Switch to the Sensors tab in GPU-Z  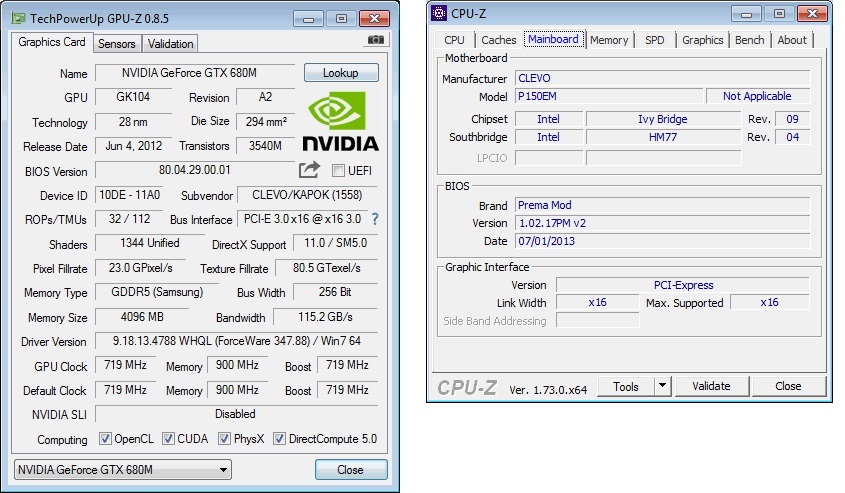coord(116,44)
